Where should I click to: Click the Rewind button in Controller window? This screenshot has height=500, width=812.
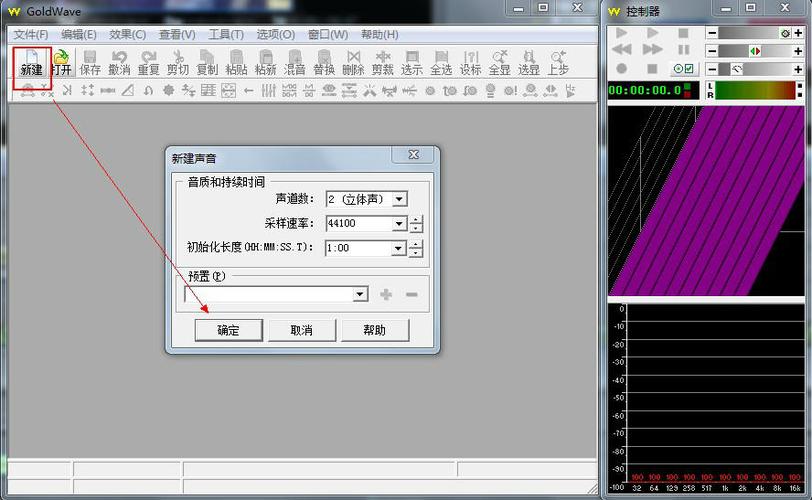[621, 49]
